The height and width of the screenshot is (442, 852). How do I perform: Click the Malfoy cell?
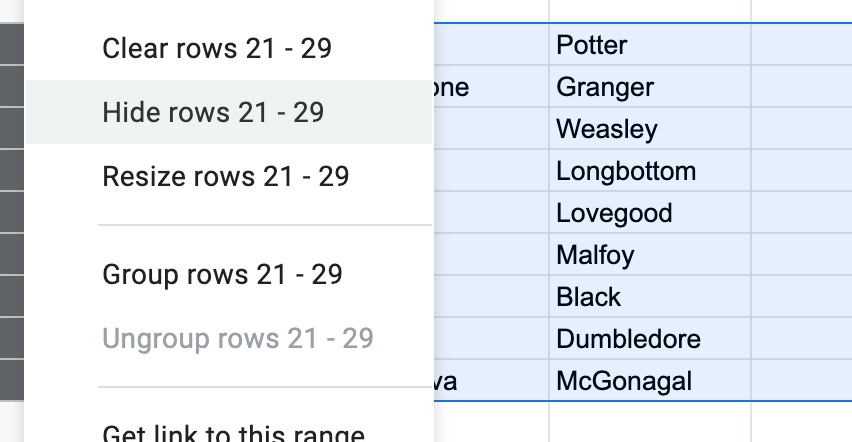point(649,255)
